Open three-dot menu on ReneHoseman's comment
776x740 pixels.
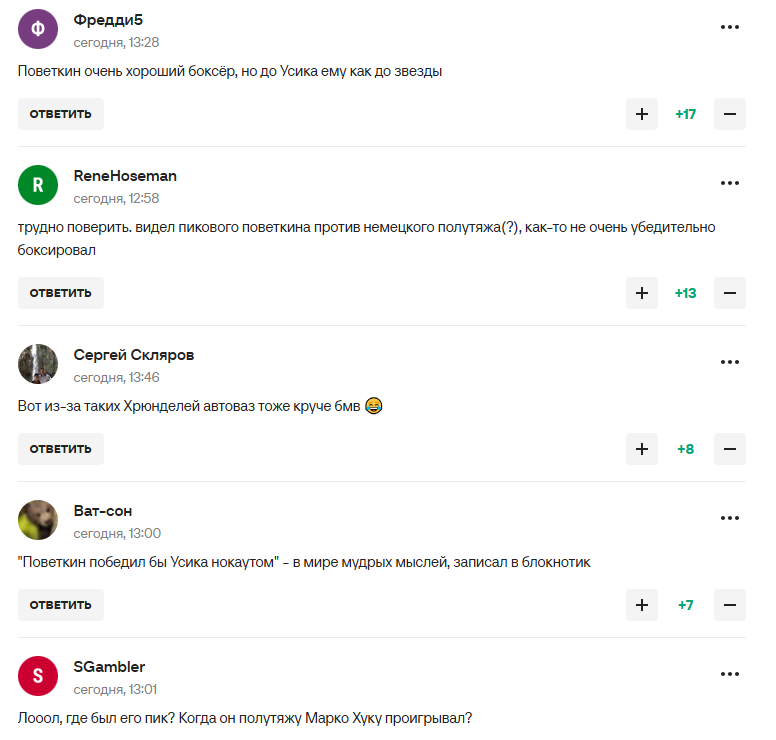pos(730,183)
